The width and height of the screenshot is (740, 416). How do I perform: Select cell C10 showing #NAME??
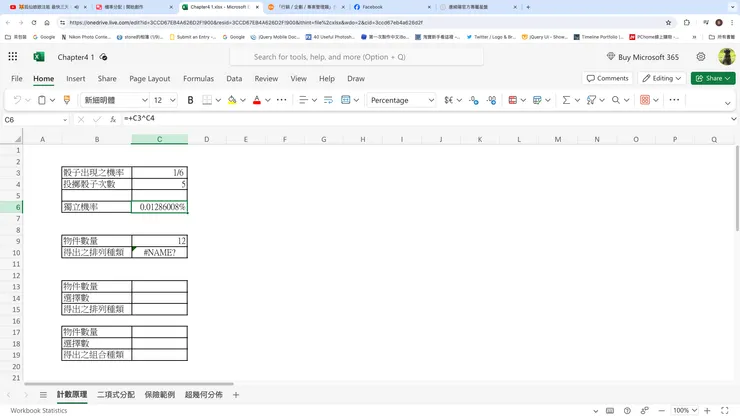click(160, 252)
